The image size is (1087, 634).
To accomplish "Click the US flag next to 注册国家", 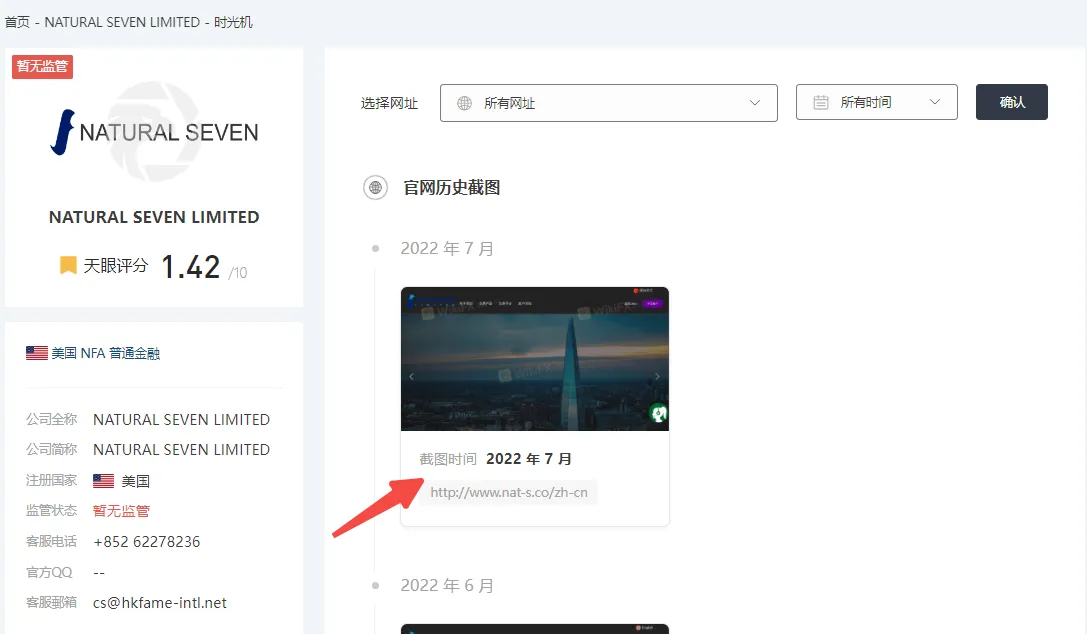I will point(103,481).
